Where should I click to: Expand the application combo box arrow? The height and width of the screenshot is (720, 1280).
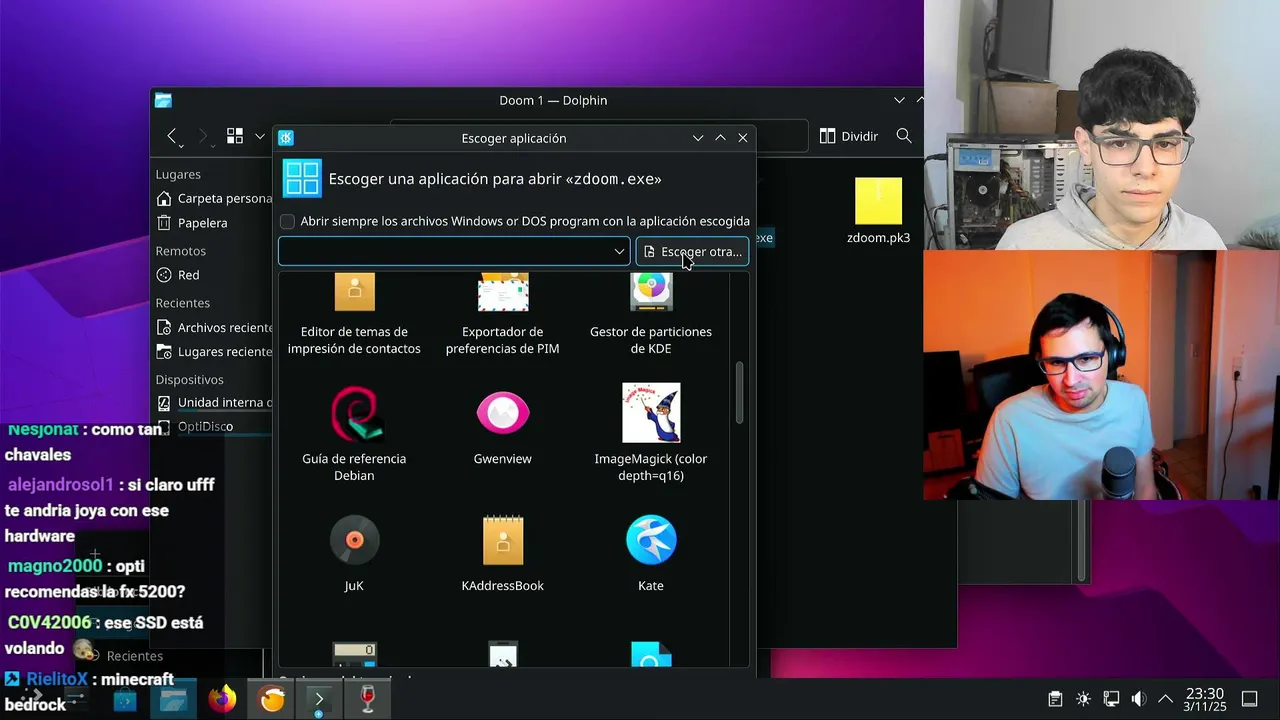(619, 252)
